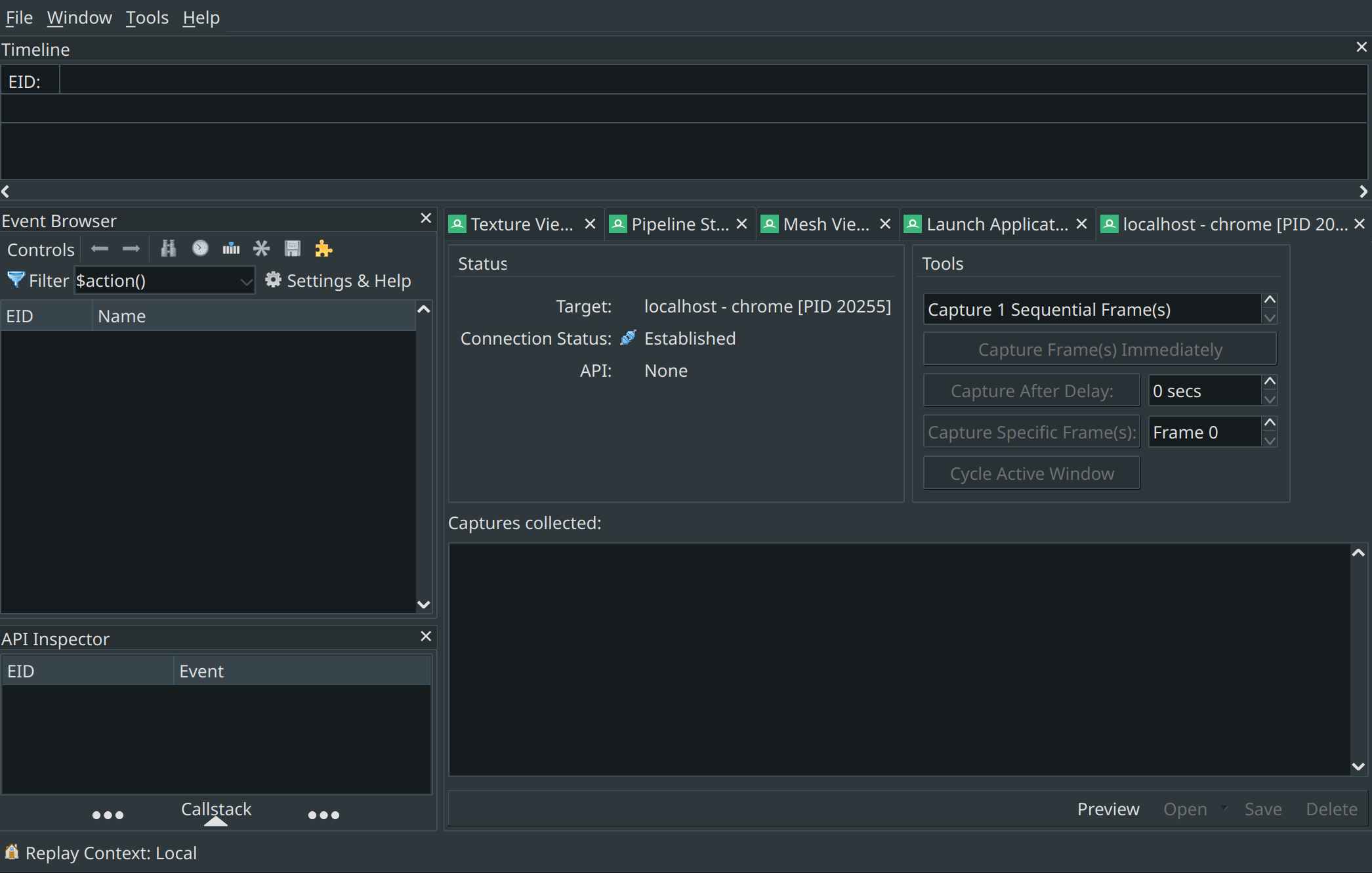Increase Frame 0 with the up stepper arrow
The image size is (1372, 873).
coord(1270,422)
